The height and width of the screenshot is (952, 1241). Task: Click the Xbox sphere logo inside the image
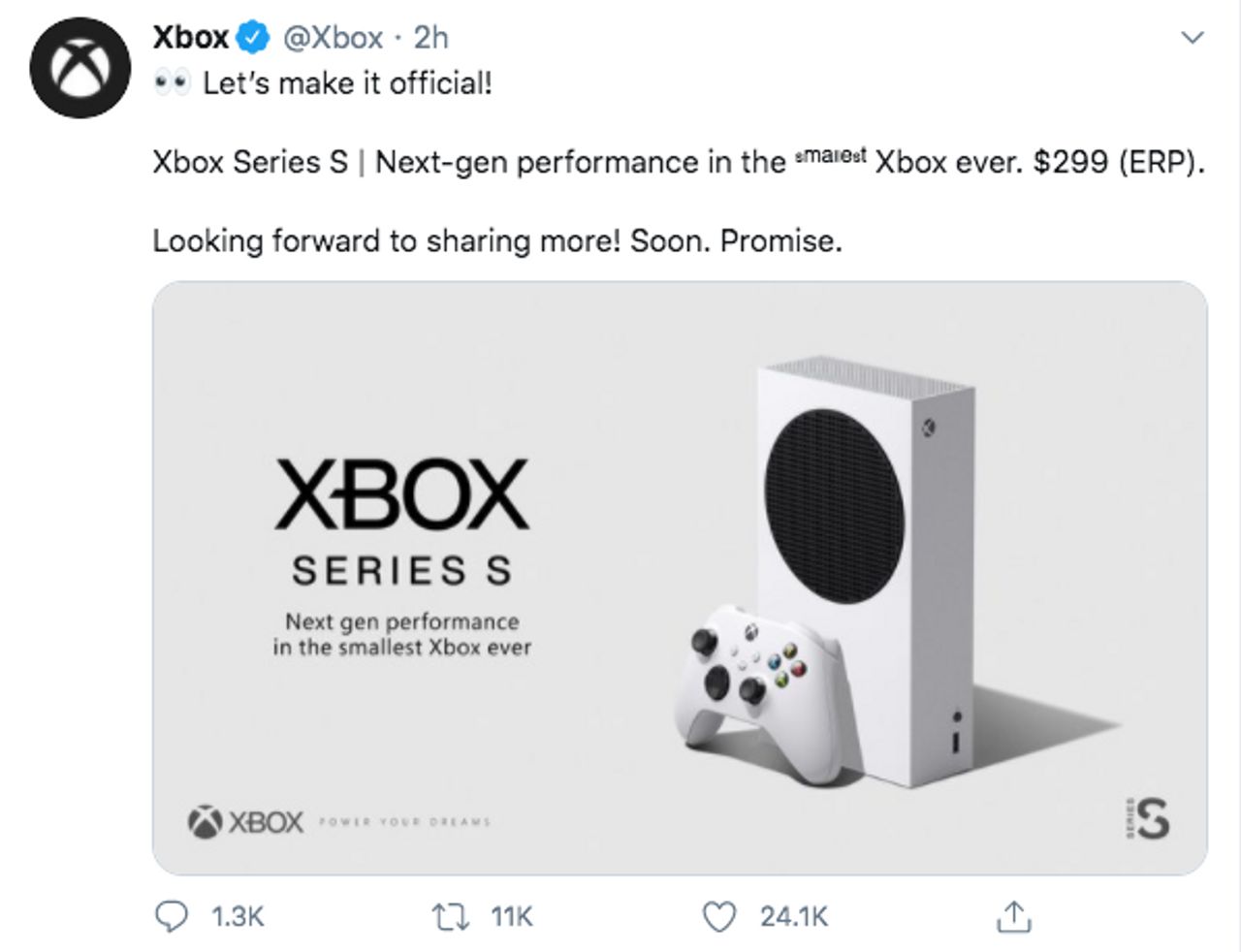click(204, 820)
